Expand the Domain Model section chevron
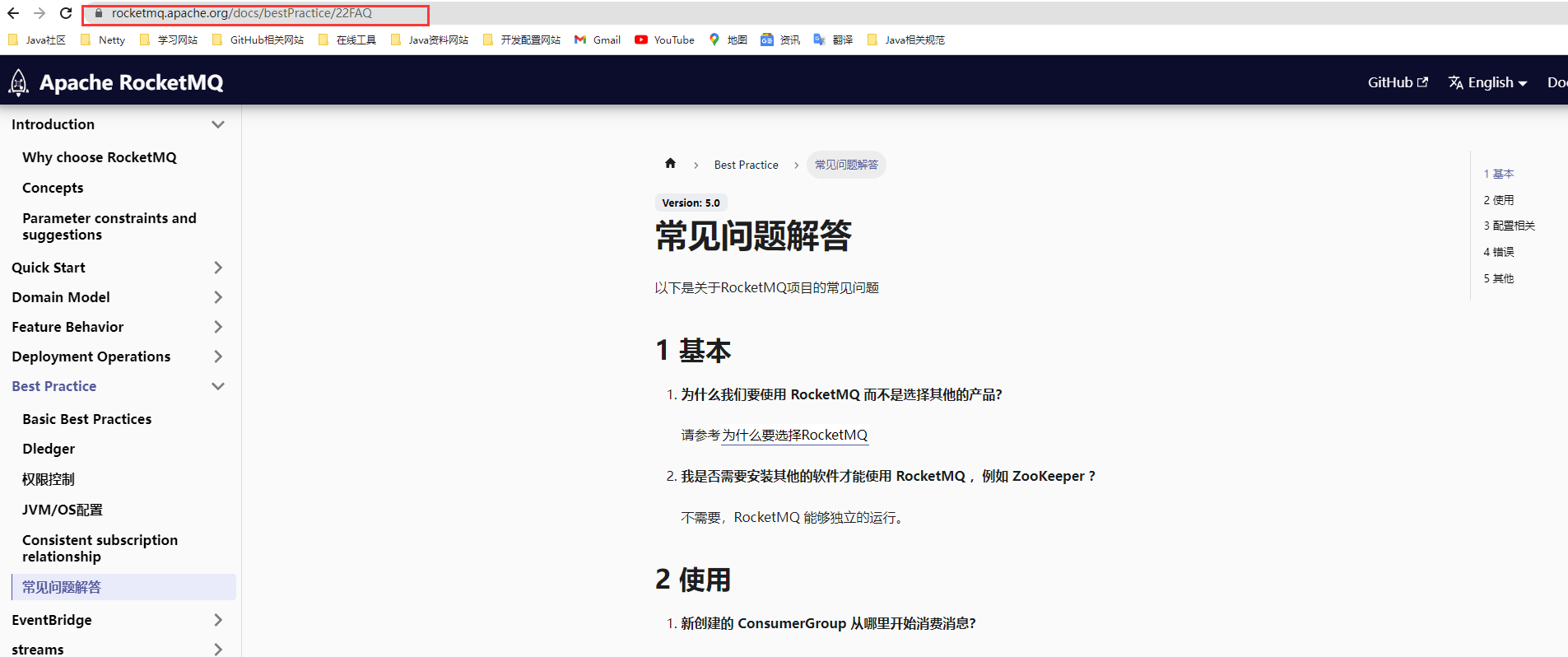 [218, 297]
